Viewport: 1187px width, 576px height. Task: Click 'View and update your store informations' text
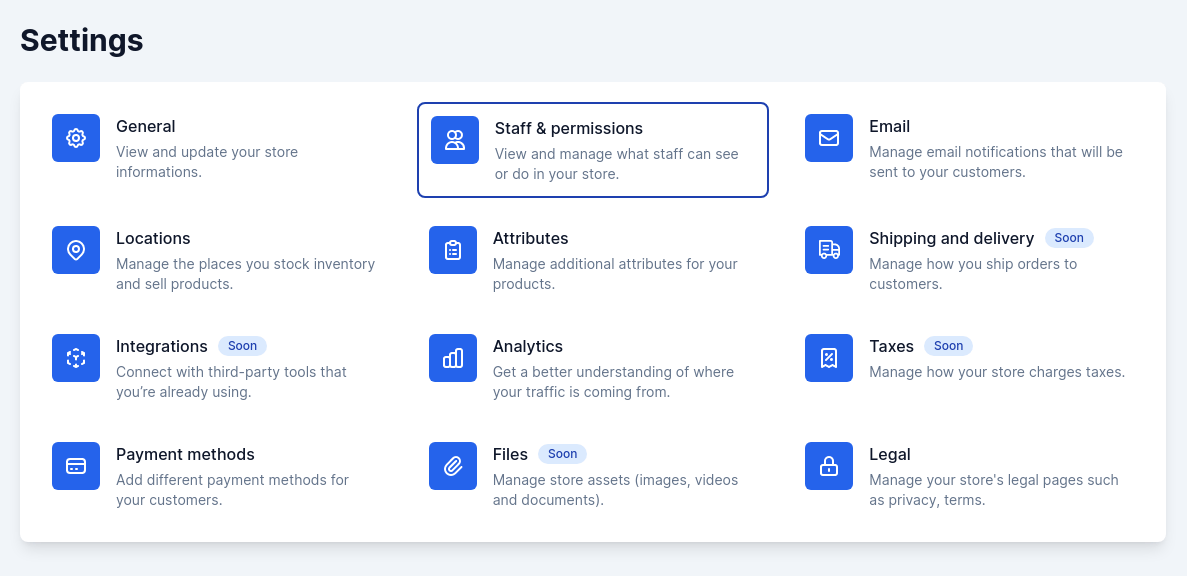coord(207,162)
